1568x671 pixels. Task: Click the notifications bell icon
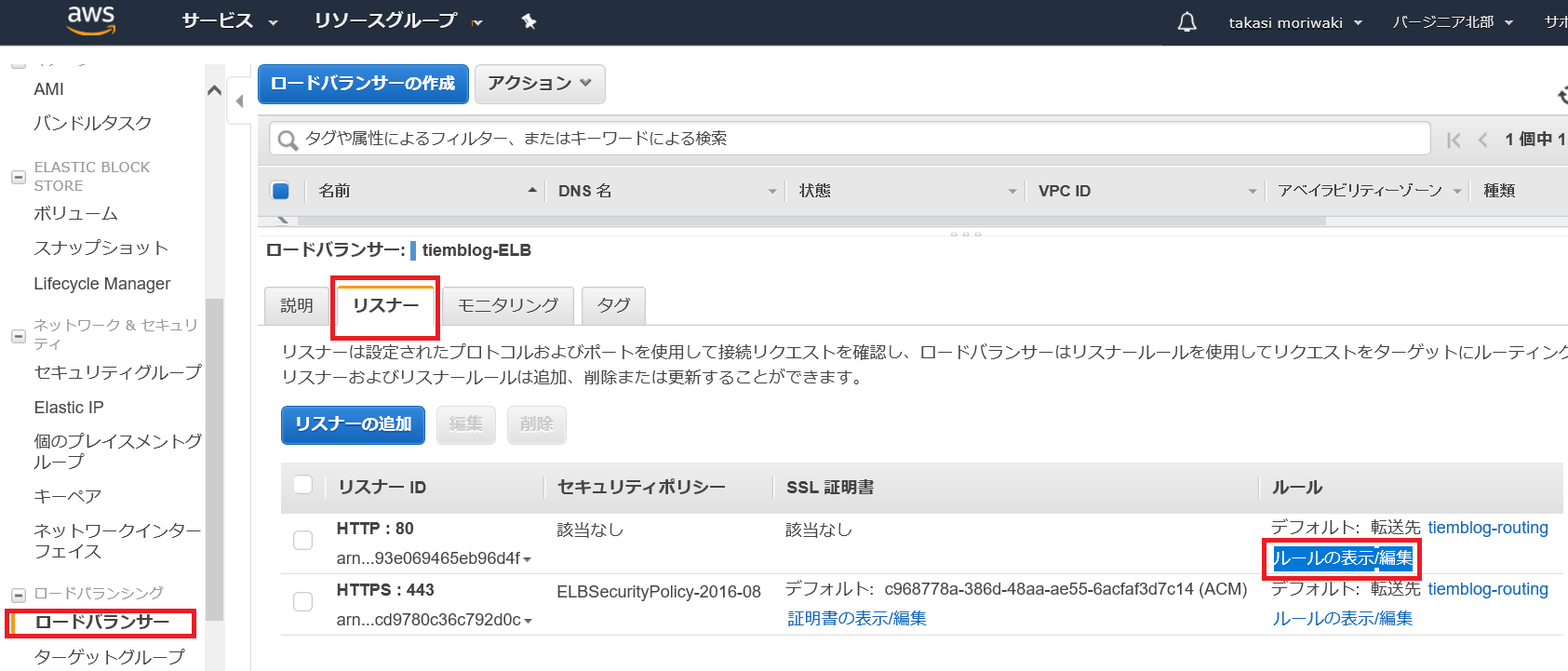click(1186, 21)
